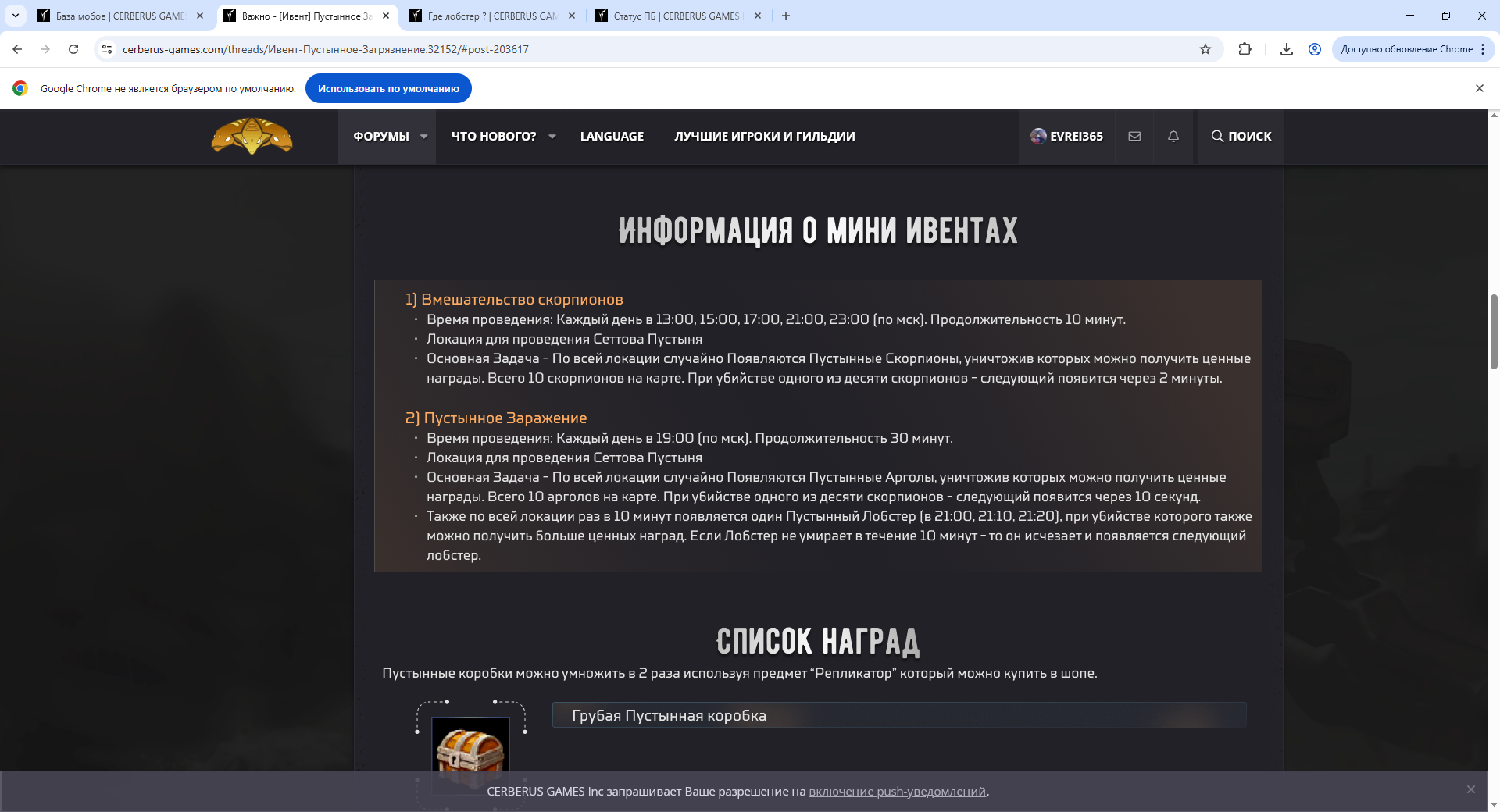Open Chrome extensions puzzle icon
The height and width of the screenshot is (812, 1500).
1245,49
